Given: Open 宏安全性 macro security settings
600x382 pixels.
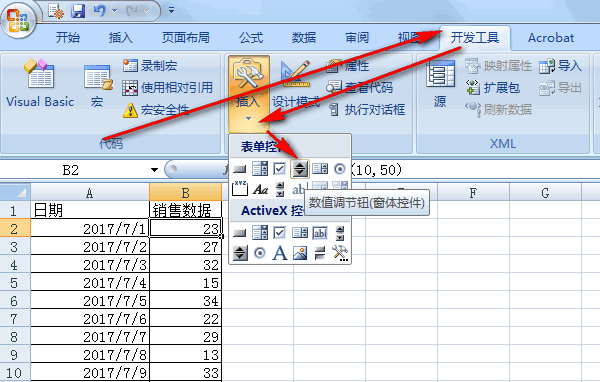Looking at the screenshot, I should click(156, 110).
